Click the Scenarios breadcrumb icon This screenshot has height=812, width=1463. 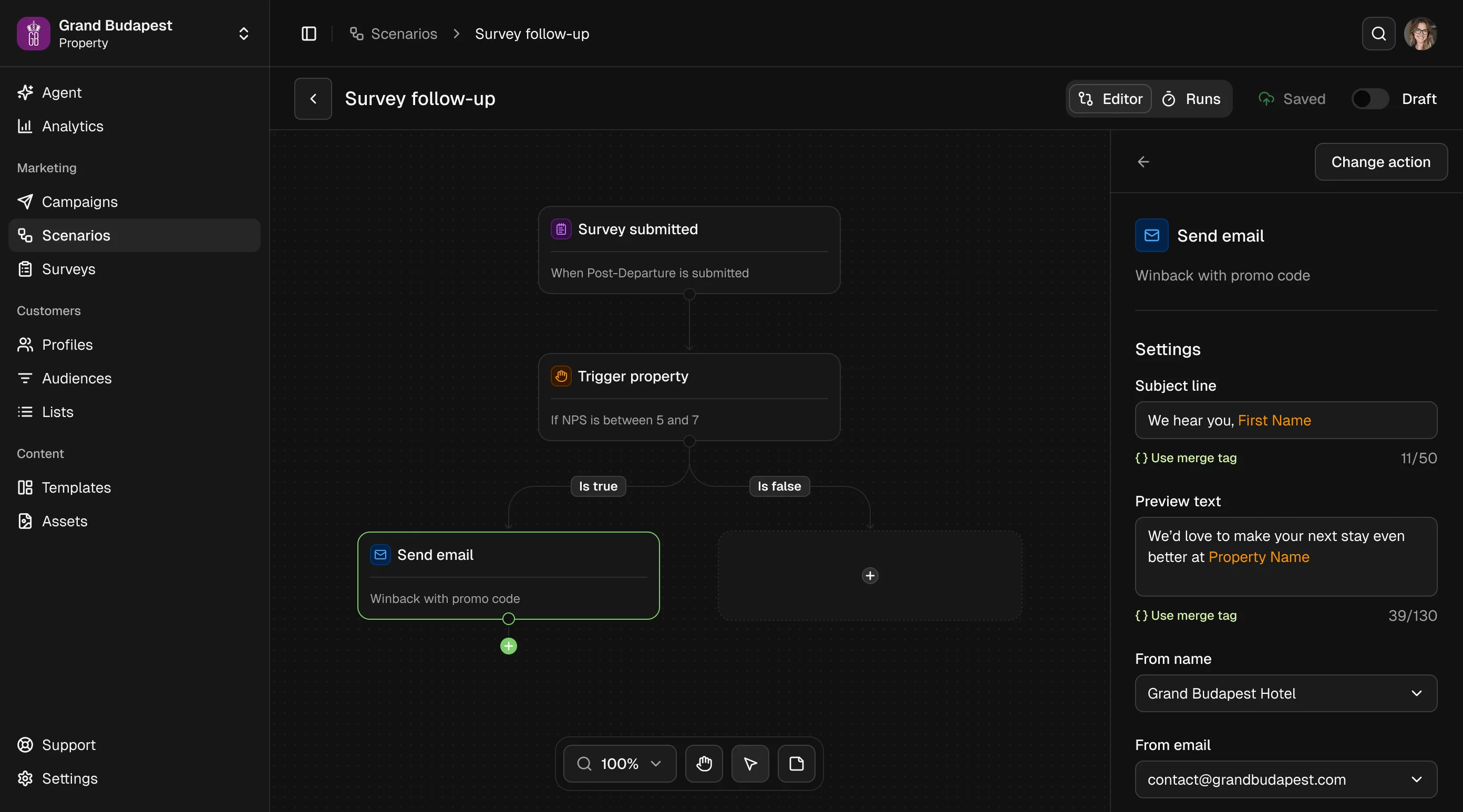356,34
